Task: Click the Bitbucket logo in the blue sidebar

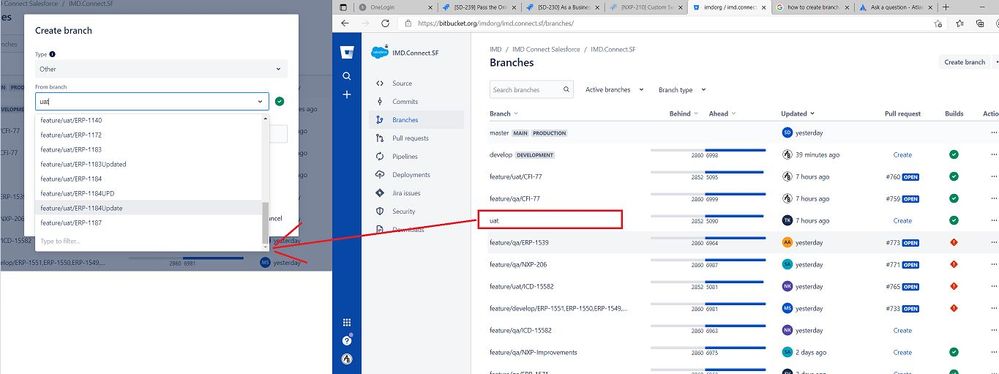Action: (x=347, y=52)
